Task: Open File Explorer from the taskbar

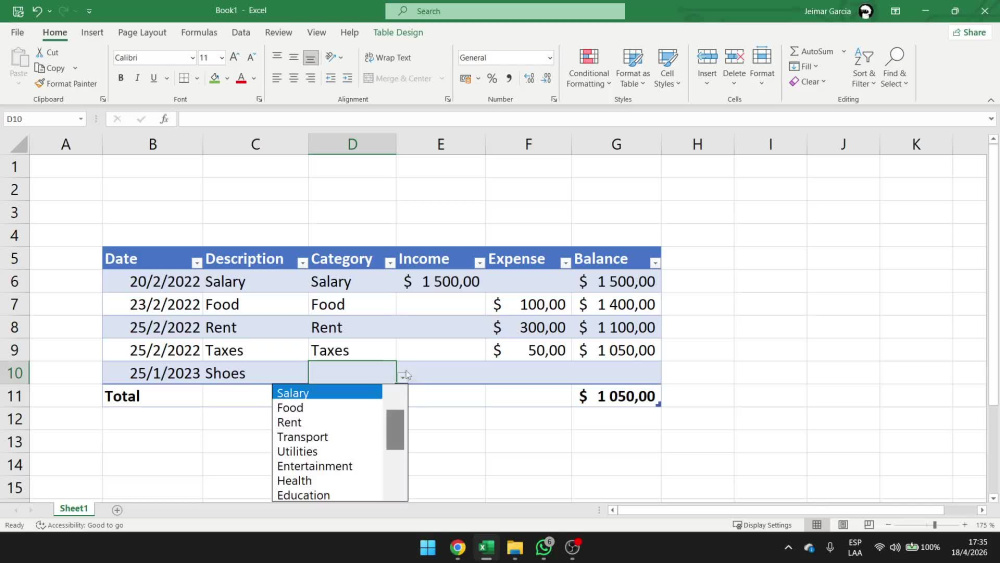Action: coord(515,547)
